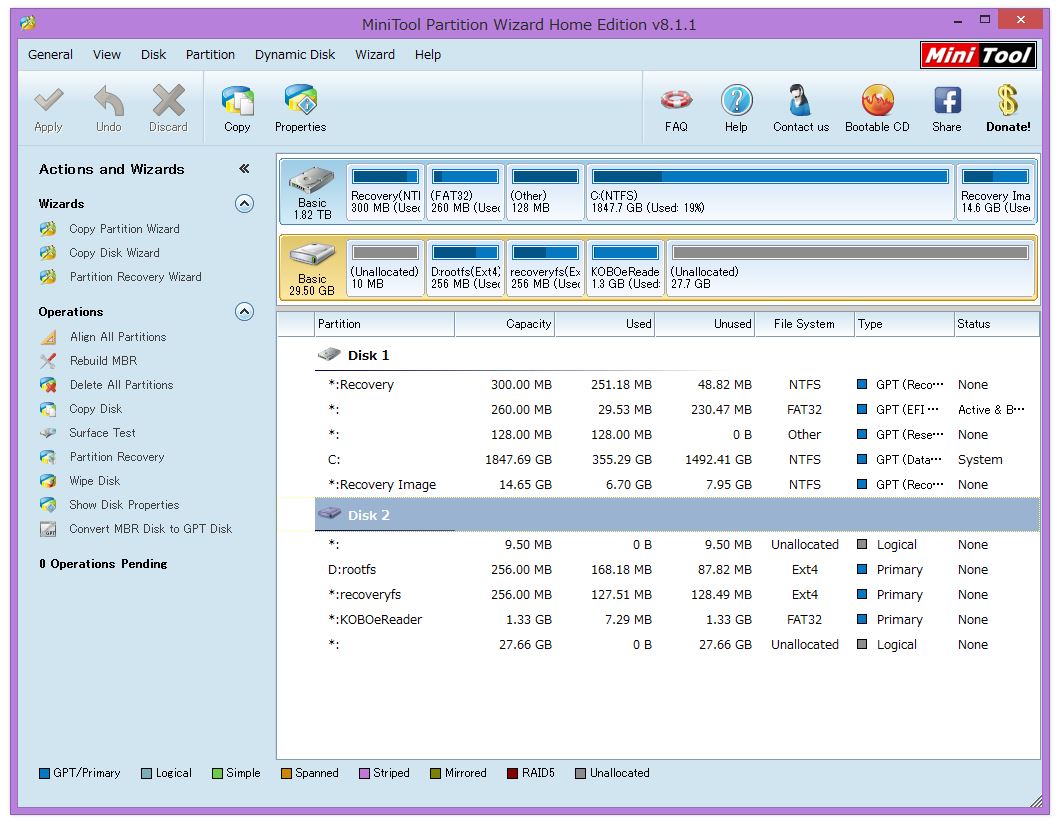Sort by Capacity column header
This screenshot has height=823, width=1063.
[504, 324]
